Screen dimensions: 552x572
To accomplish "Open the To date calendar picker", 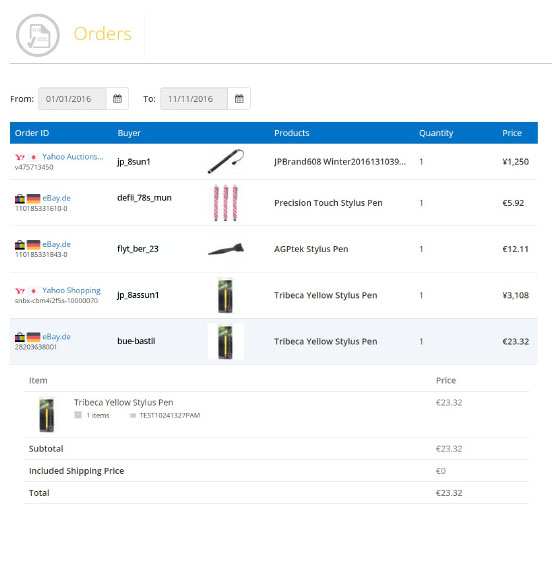I will [x=239, y=98].
